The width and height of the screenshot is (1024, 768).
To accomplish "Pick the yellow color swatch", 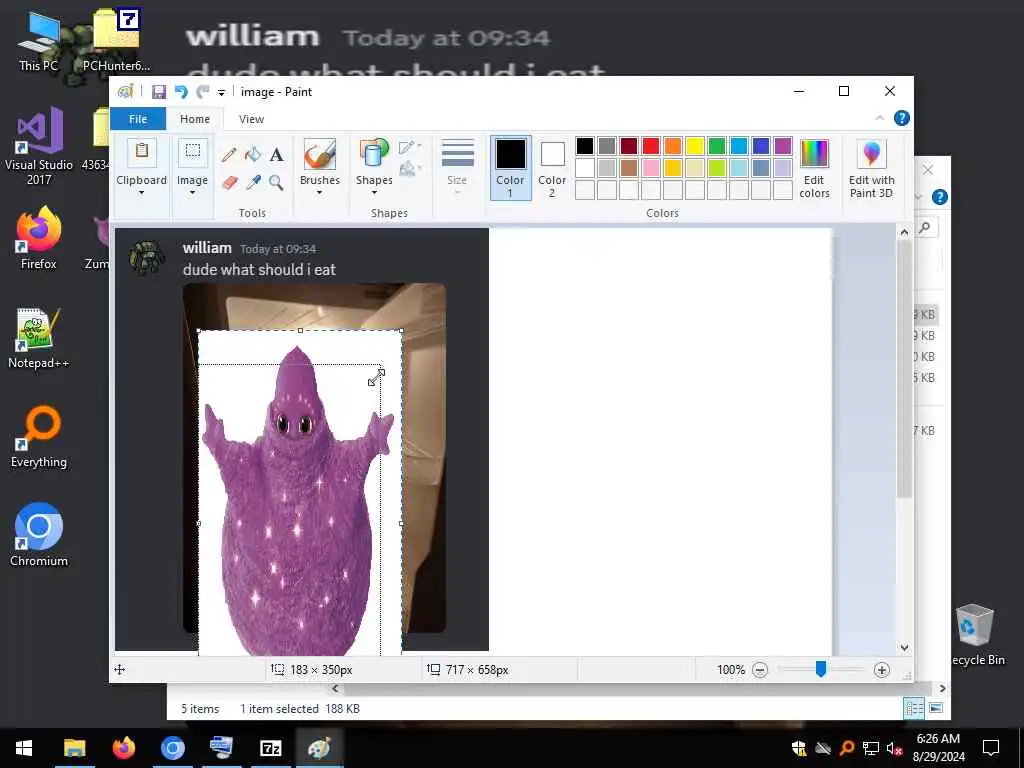I will pos(695,146).
